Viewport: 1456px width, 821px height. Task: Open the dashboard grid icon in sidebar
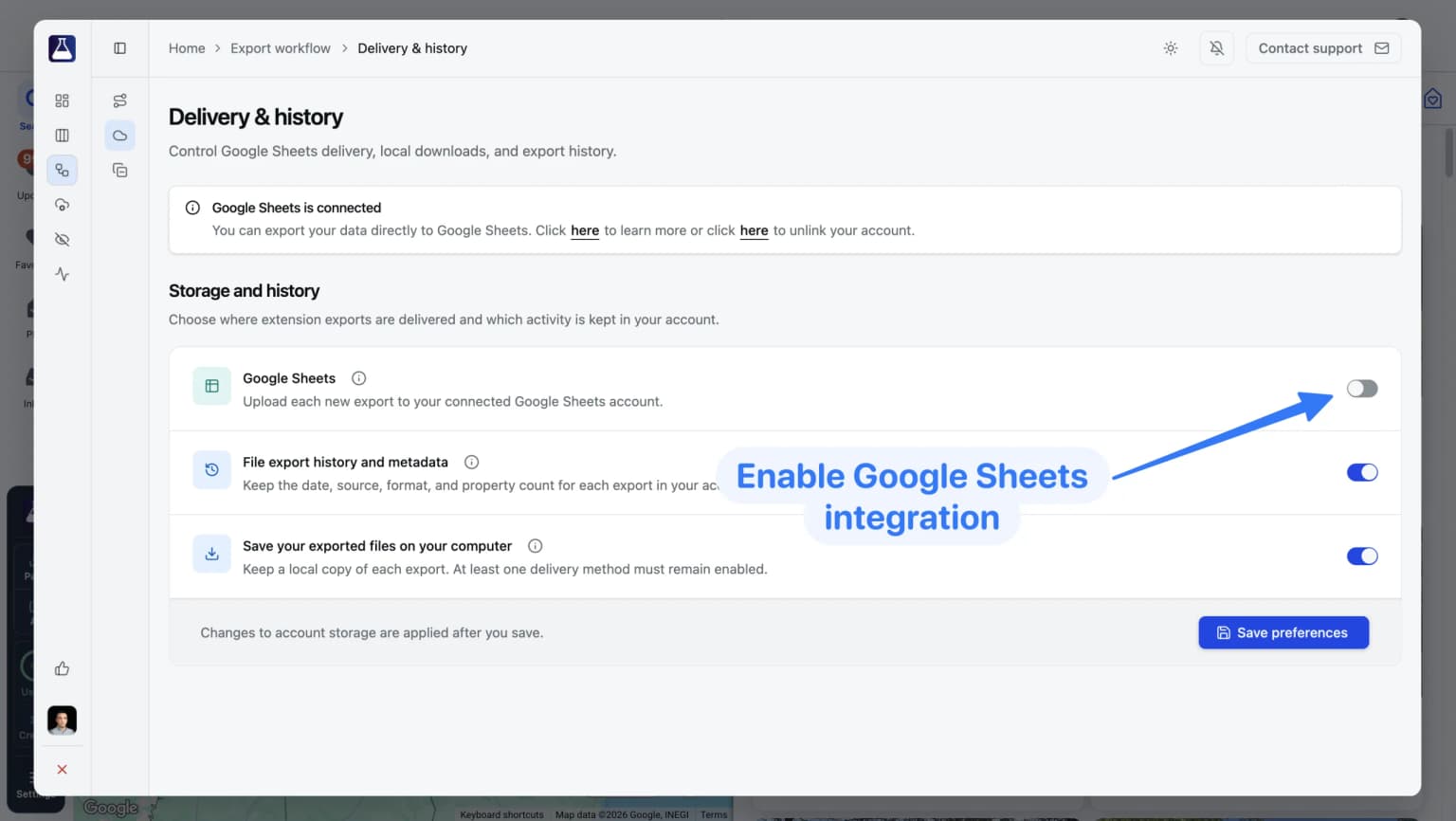coord(63,100)
